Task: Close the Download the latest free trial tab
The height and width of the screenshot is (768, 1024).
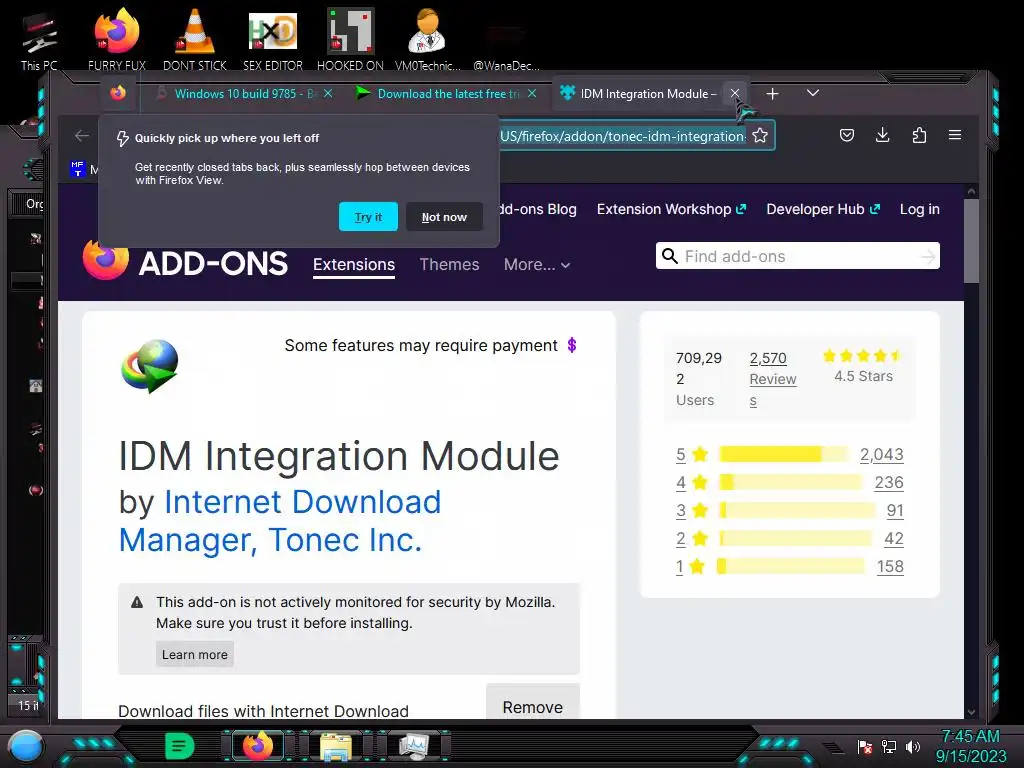Action: pos(532,93)
